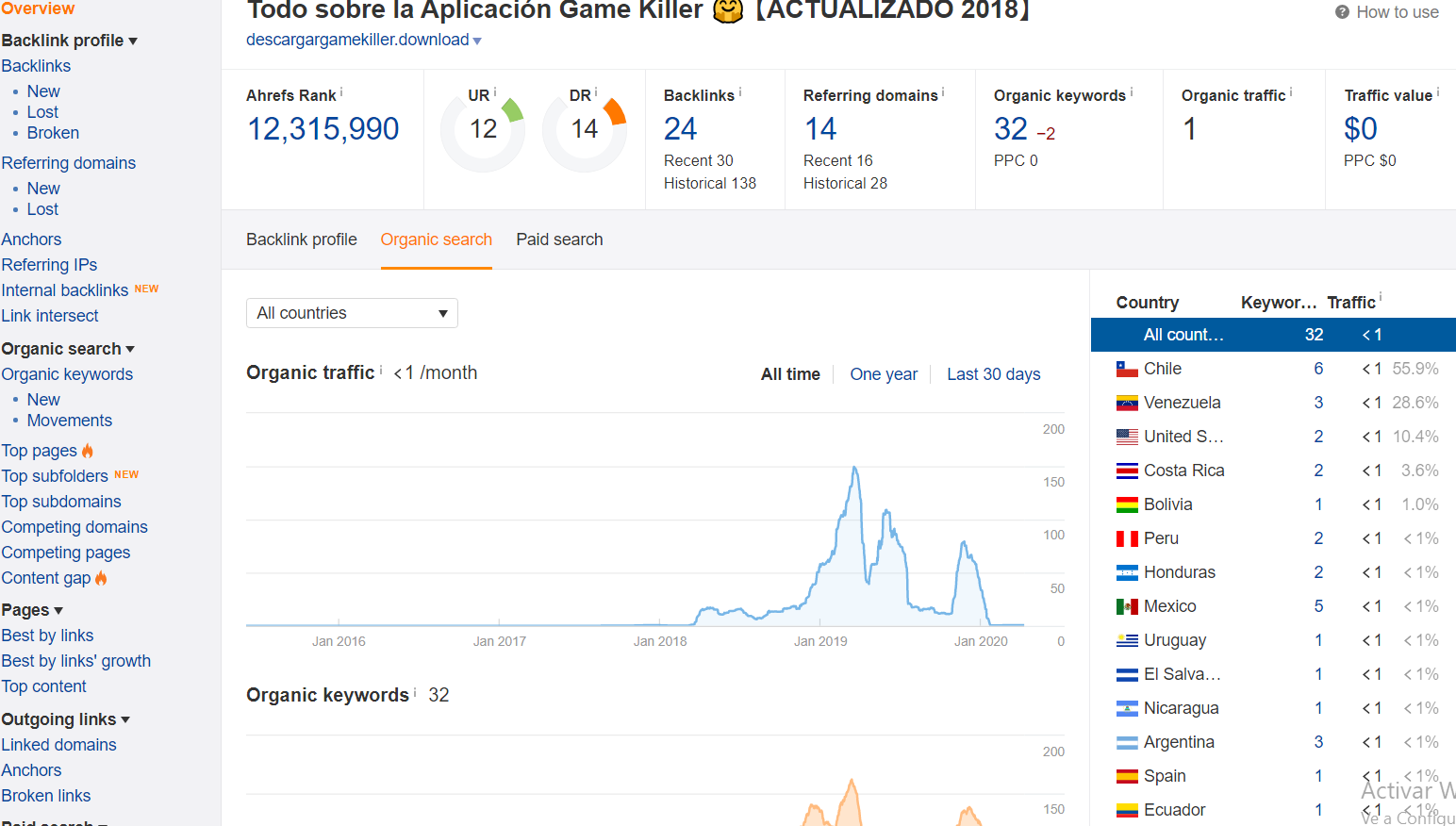This screenshot has width=1456, height=826.
Task: Click the Nicaragua flag icon
Action: coord(1127,708)
